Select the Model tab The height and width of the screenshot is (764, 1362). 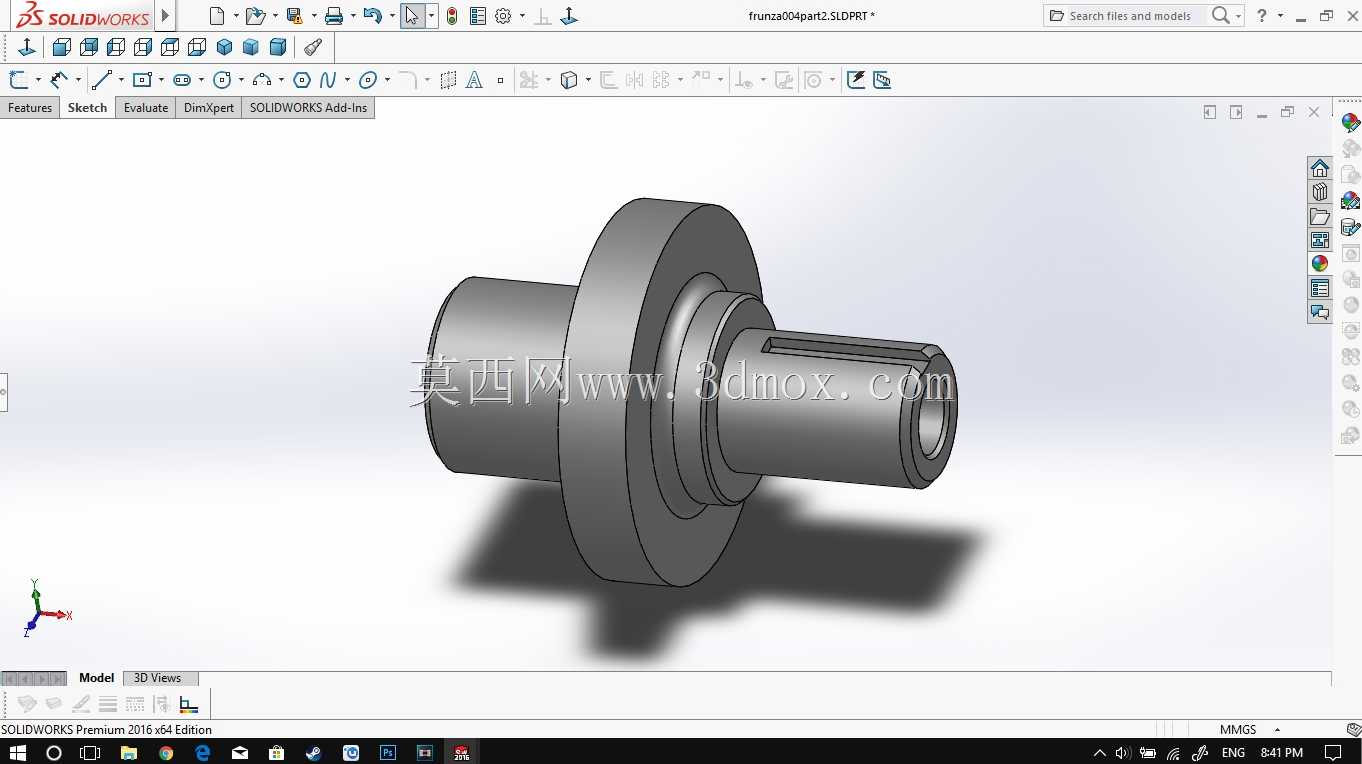(97, 678)
